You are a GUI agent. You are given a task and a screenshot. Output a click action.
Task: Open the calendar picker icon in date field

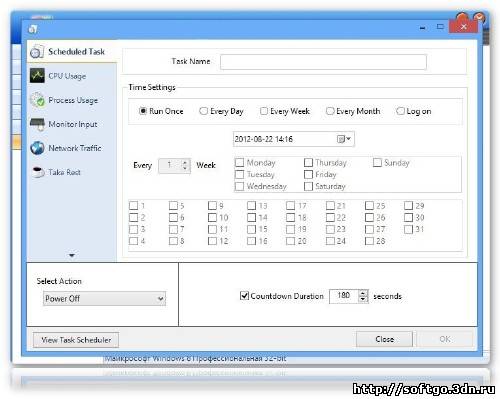point(341,139)
